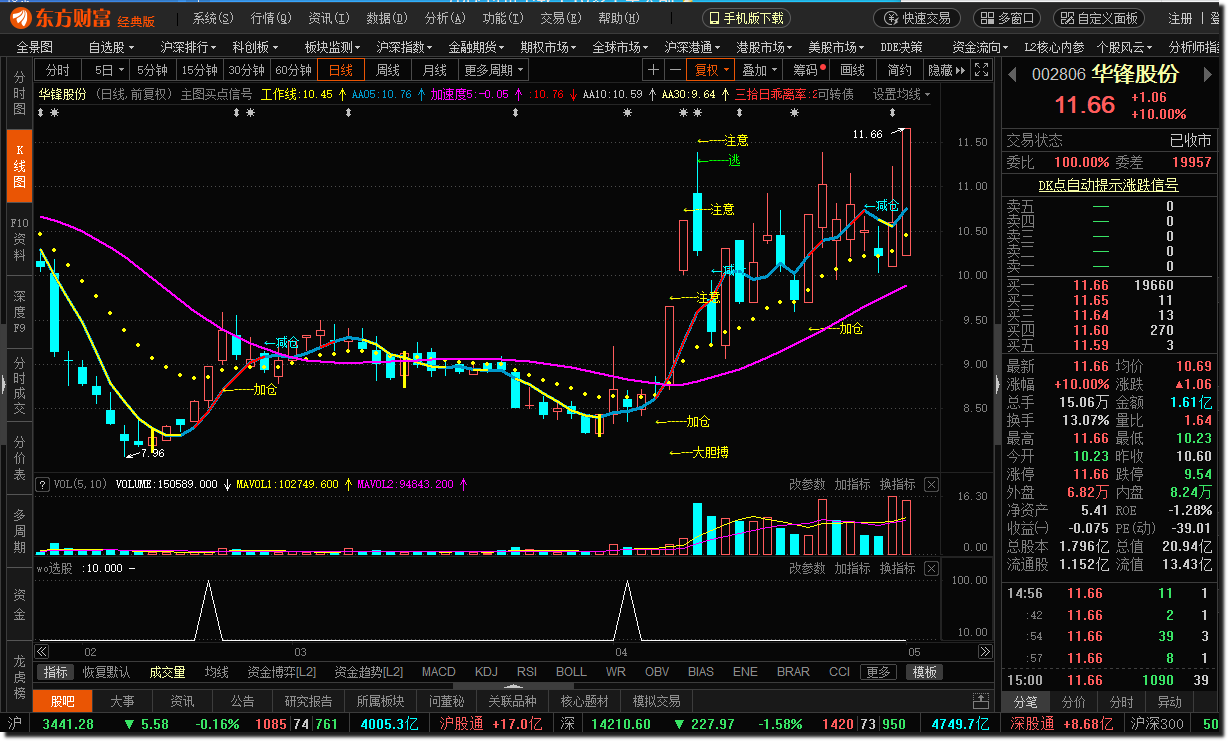Click the DK点自动提示涨跌信号 link

[1107, 185]
